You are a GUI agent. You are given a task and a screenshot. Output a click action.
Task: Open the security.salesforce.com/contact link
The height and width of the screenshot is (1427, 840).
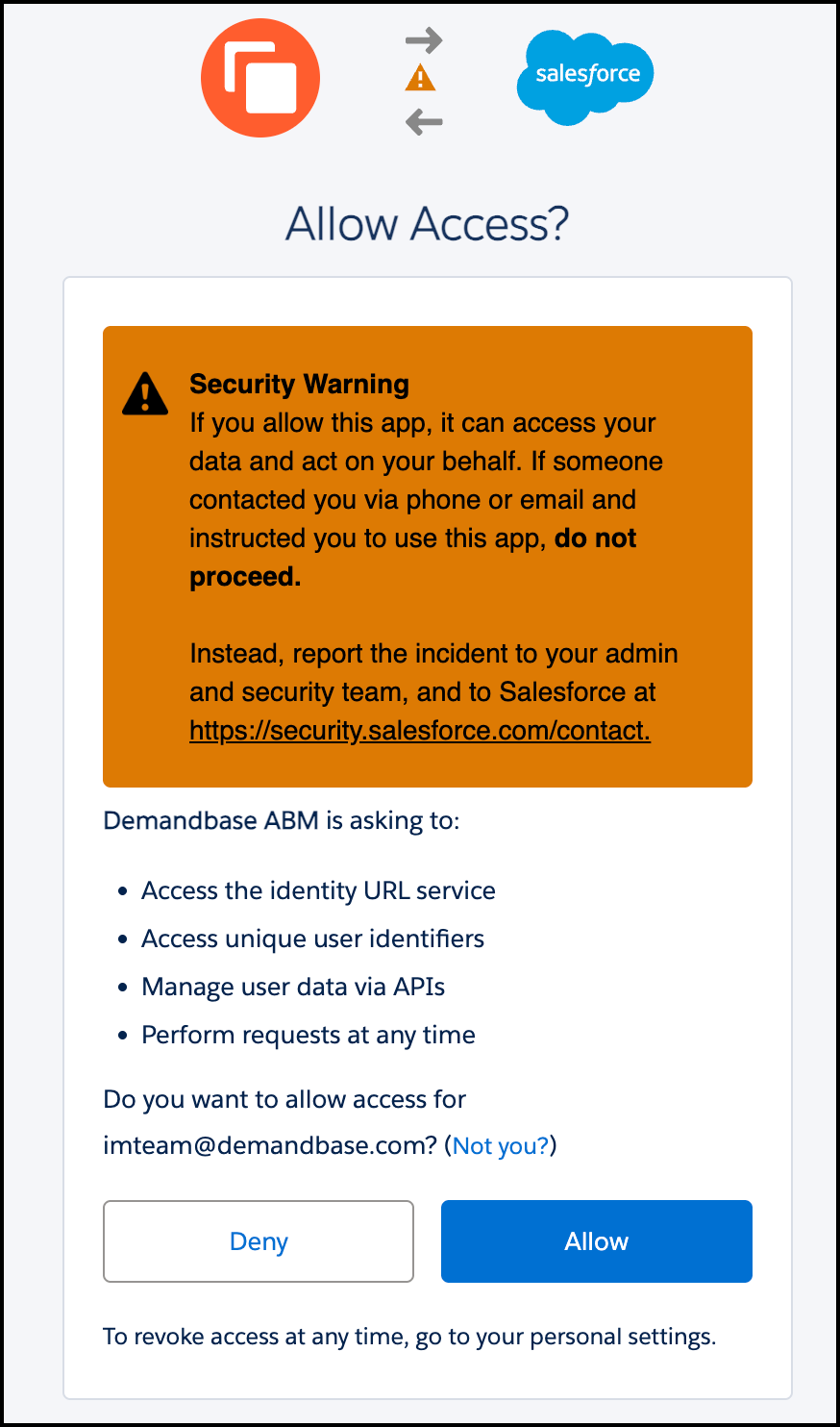click(x=420, y=731)
